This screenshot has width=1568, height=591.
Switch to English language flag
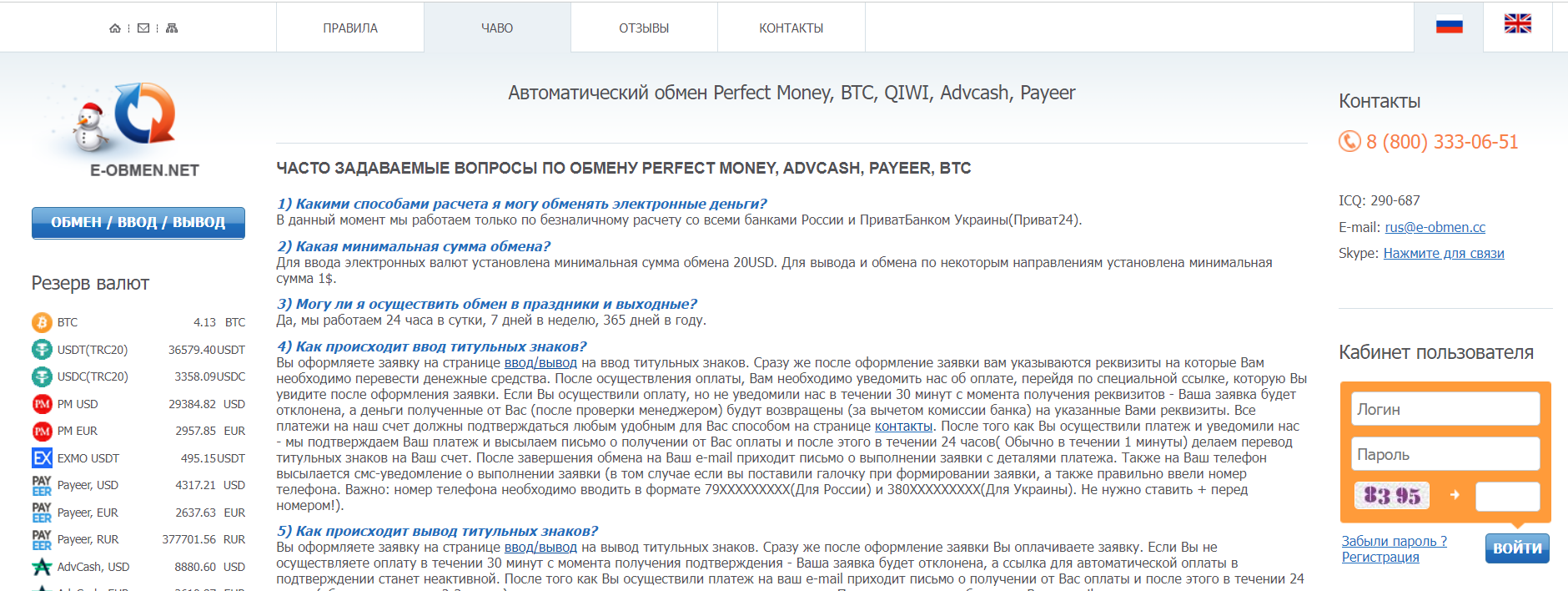(x=1518, y=23)
